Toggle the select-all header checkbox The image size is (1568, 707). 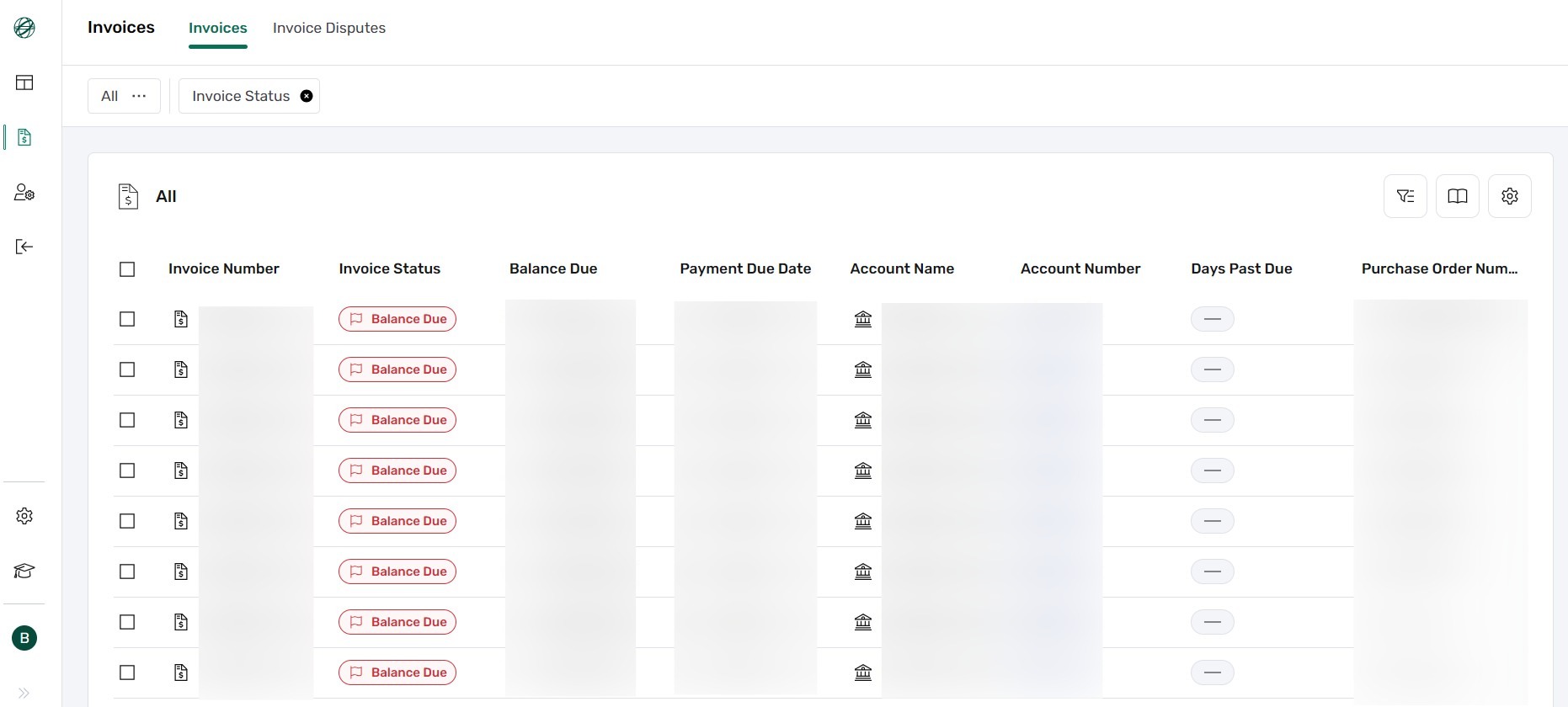pos(127,269)
